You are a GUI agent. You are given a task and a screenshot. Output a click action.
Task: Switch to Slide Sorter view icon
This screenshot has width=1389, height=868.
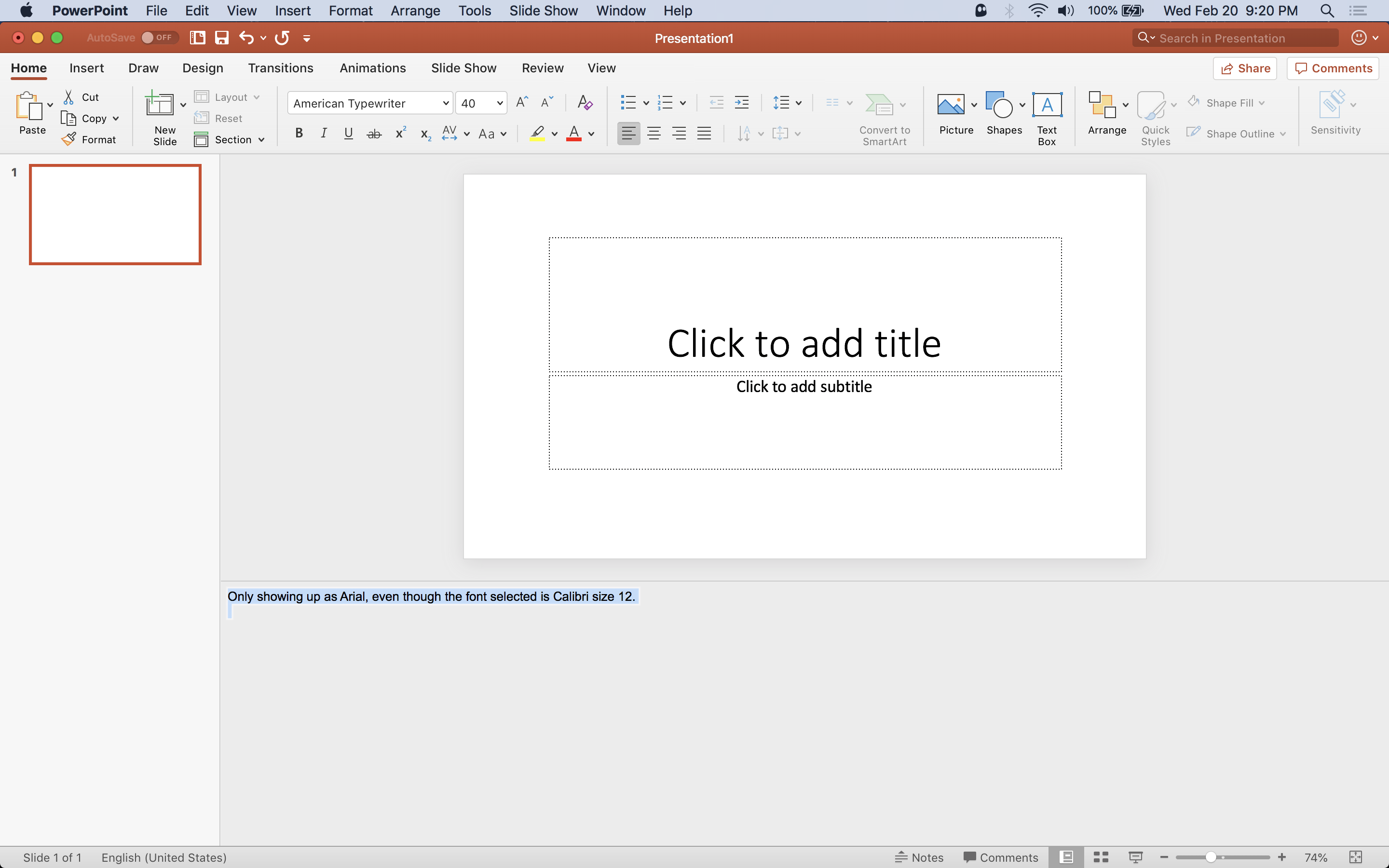1100,857
